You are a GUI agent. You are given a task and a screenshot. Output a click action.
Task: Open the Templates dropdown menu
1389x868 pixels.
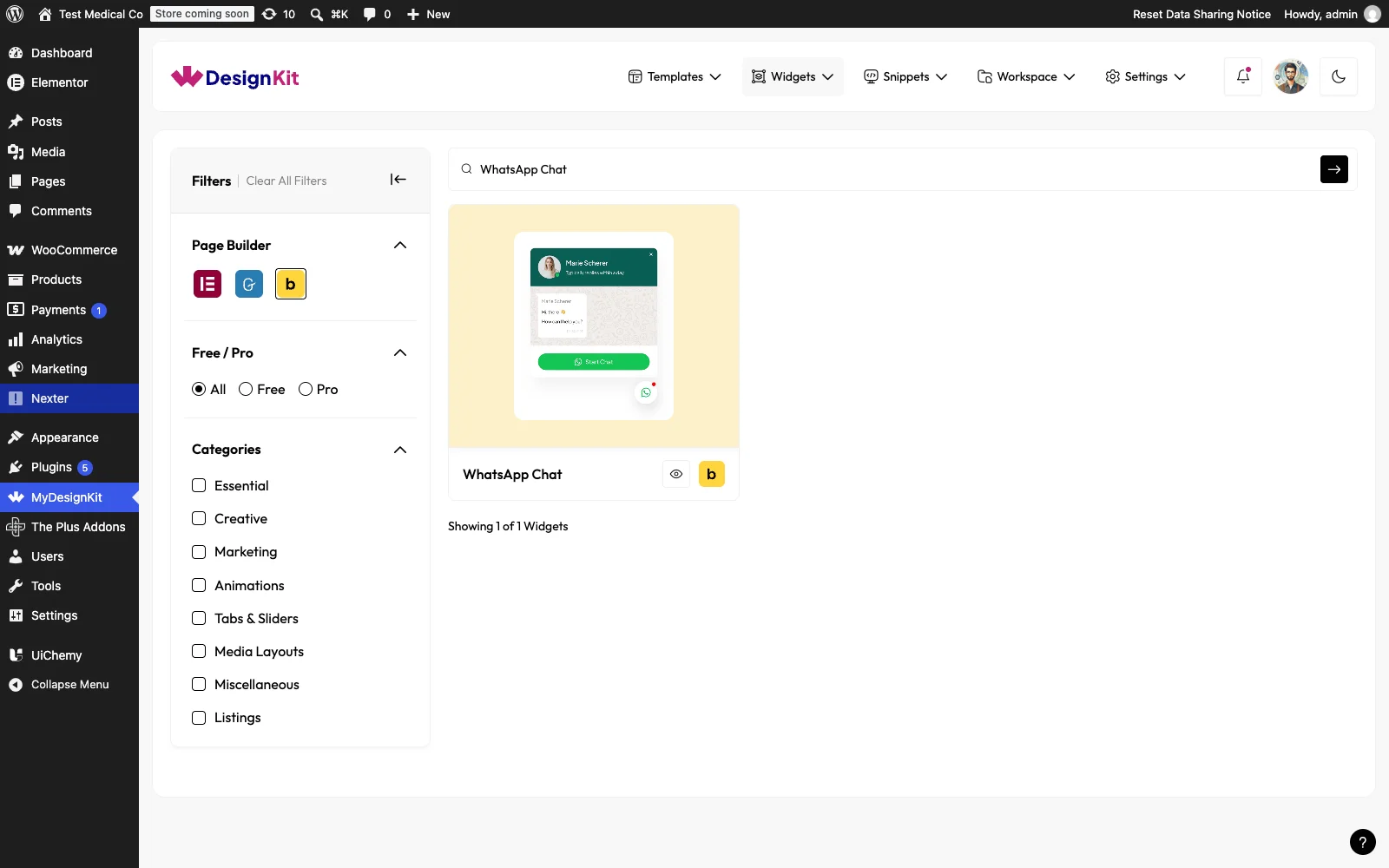[x=675, y=76]
